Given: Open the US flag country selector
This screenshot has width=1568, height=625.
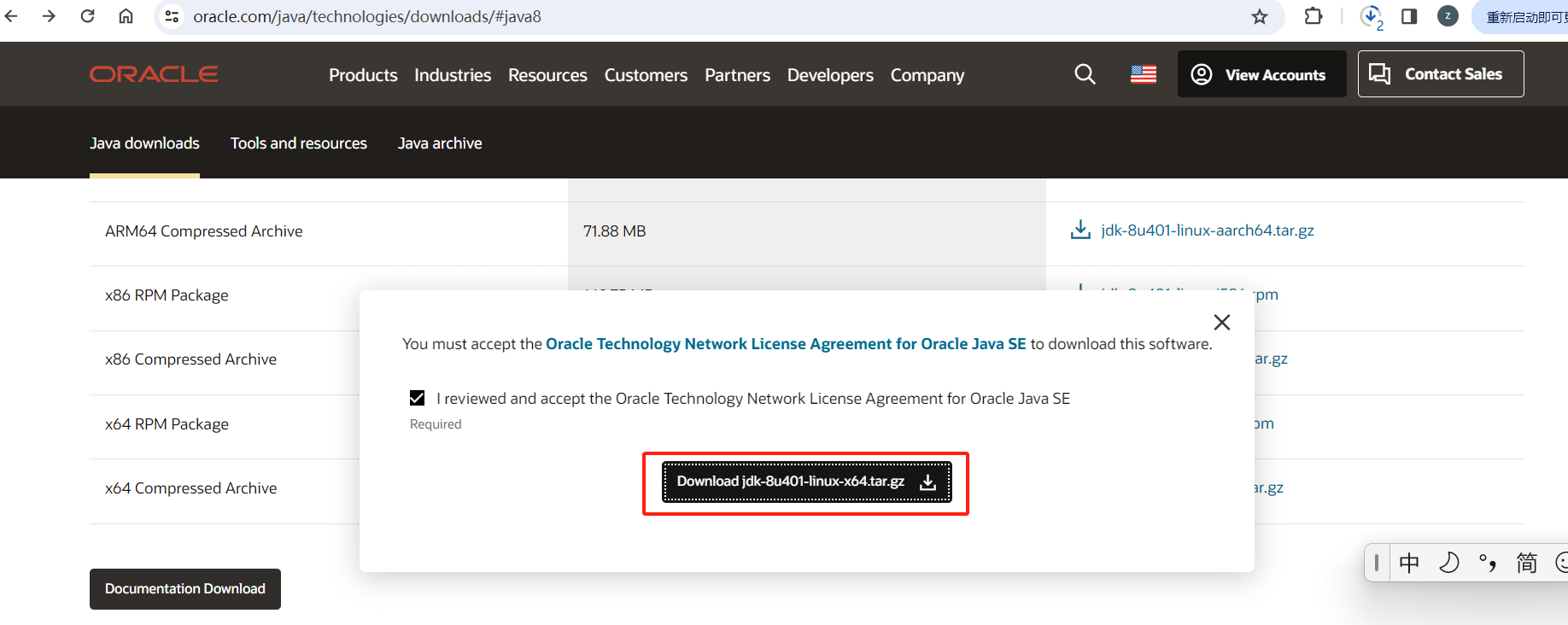Looking at the screenshot, I should coord(1143,74).
